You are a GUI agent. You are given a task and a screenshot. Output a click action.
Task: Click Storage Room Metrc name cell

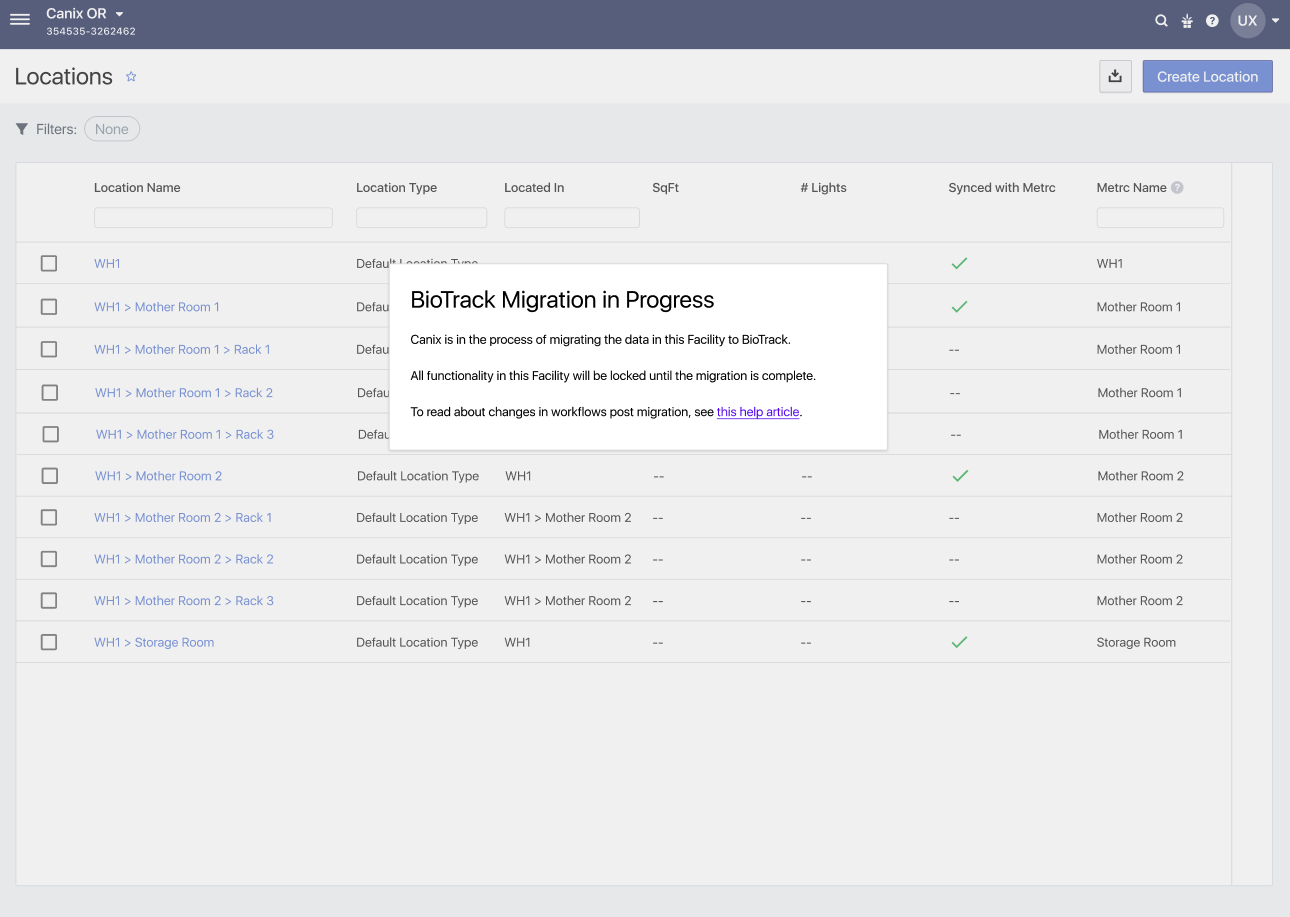pyautogui.click(x=1136, y=642)
